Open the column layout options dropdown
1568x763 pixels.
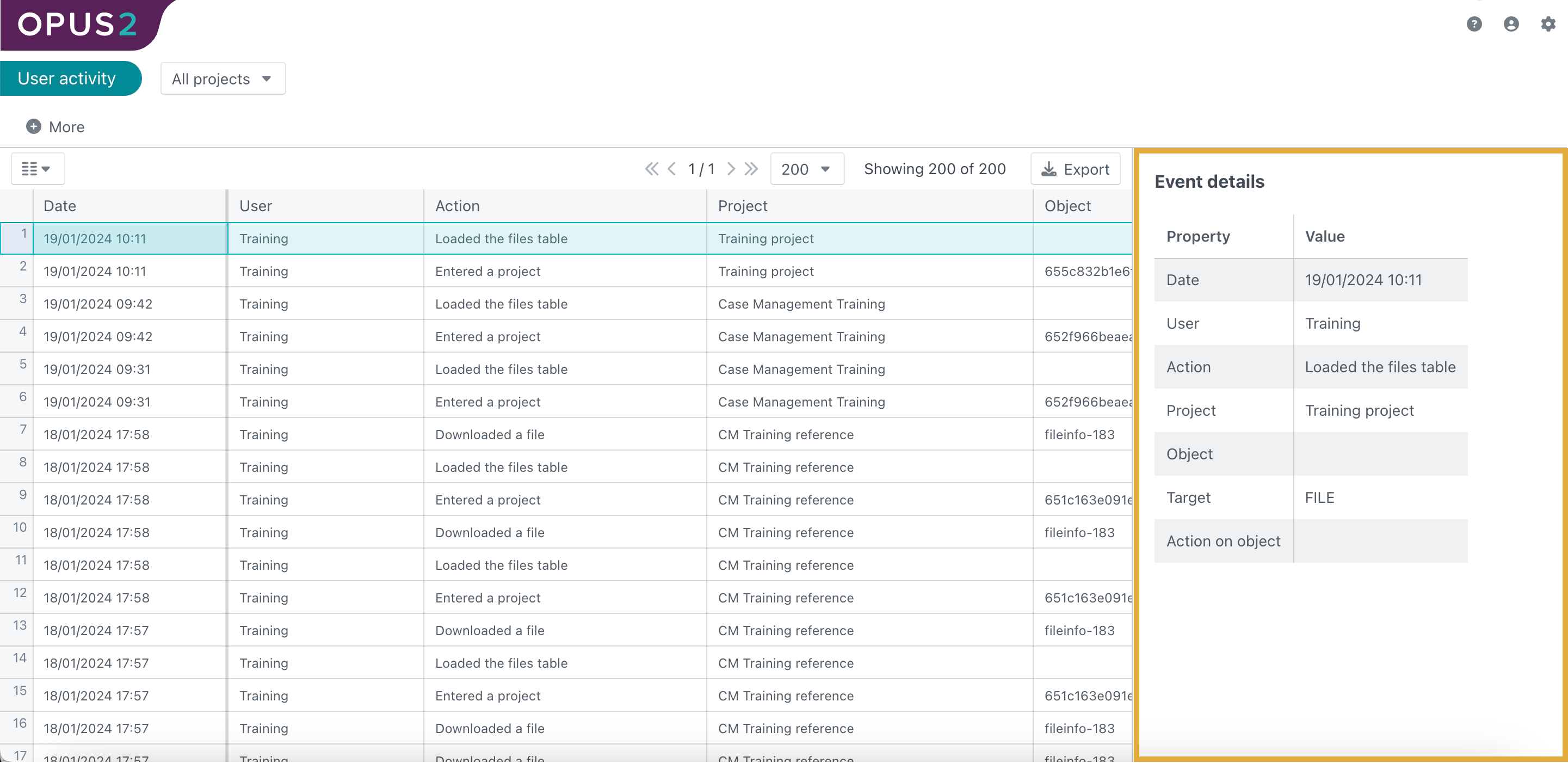[36, 169]
